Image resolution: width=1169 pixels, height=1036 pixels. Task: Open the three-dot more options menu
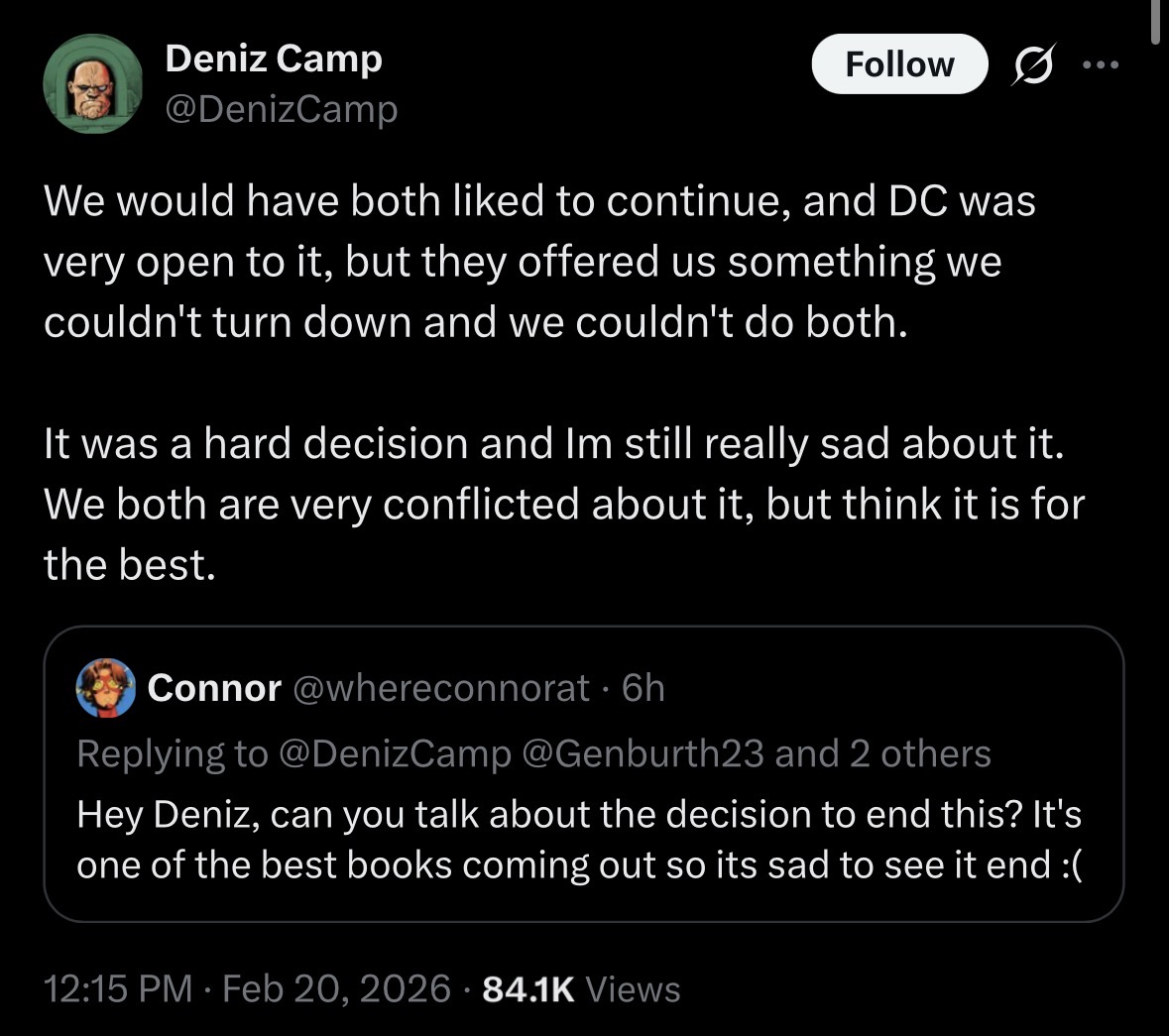tap(1100, 65)
